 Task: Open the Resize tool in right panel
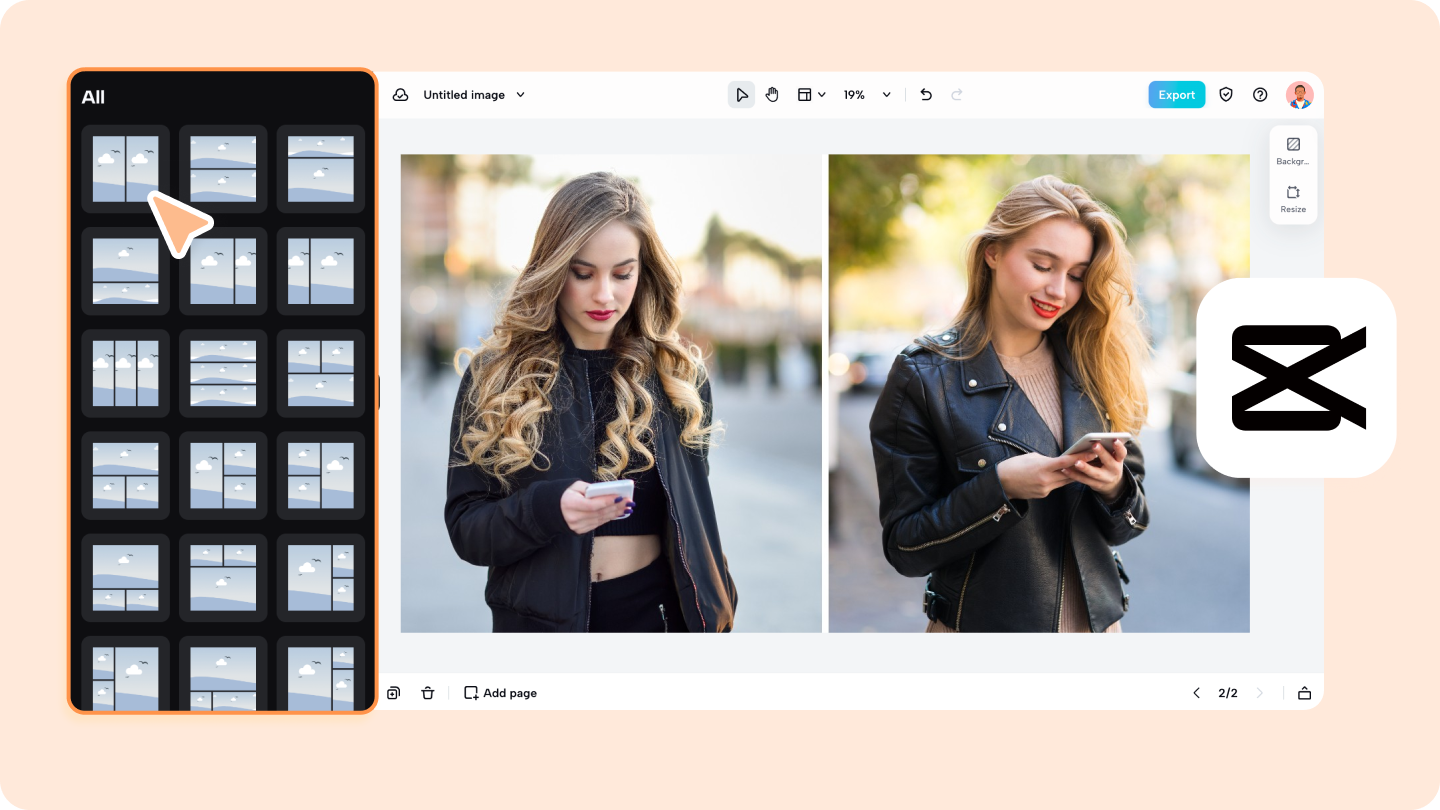(1293, 199)
